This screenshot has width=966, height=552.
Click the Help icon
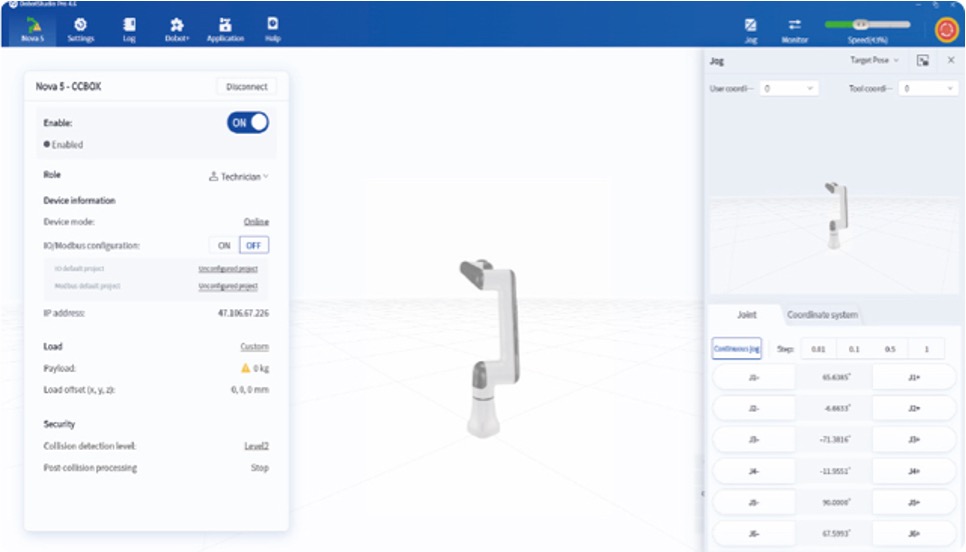[x=272, y=25]
